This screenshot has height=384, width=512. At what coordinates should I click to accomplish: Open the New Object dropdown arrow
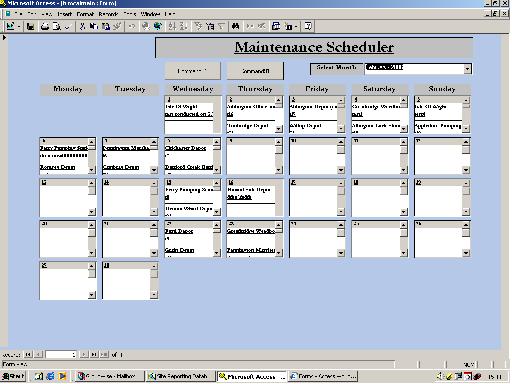coord(296,26)
